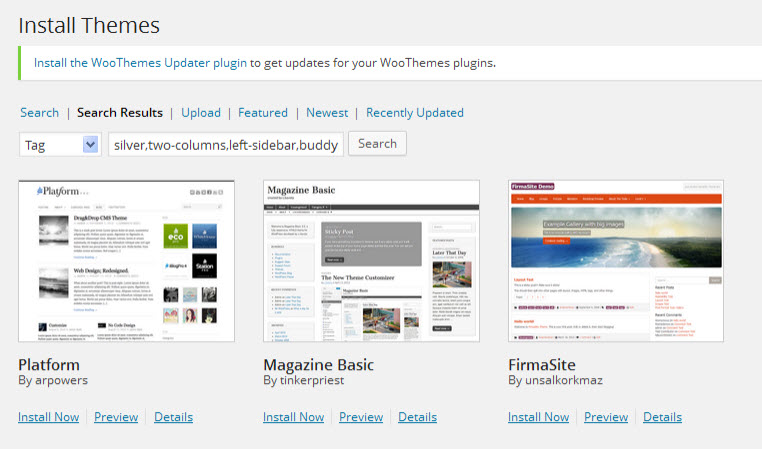Open the Search tab
This screenshot has height=449, width=762.
pyautogui.click(x=39, y=113)
